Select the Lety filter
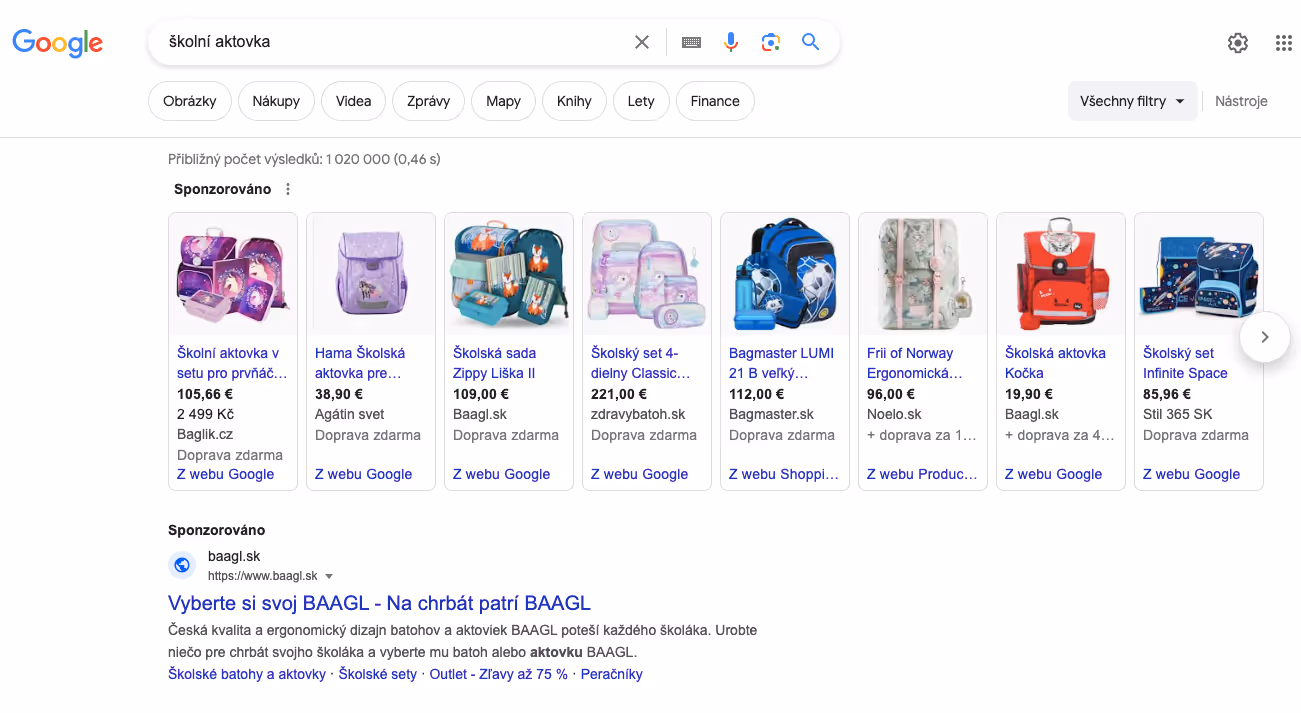This screenshot has height=713, width=1301. pyautogui.click(x=641, y=101)
